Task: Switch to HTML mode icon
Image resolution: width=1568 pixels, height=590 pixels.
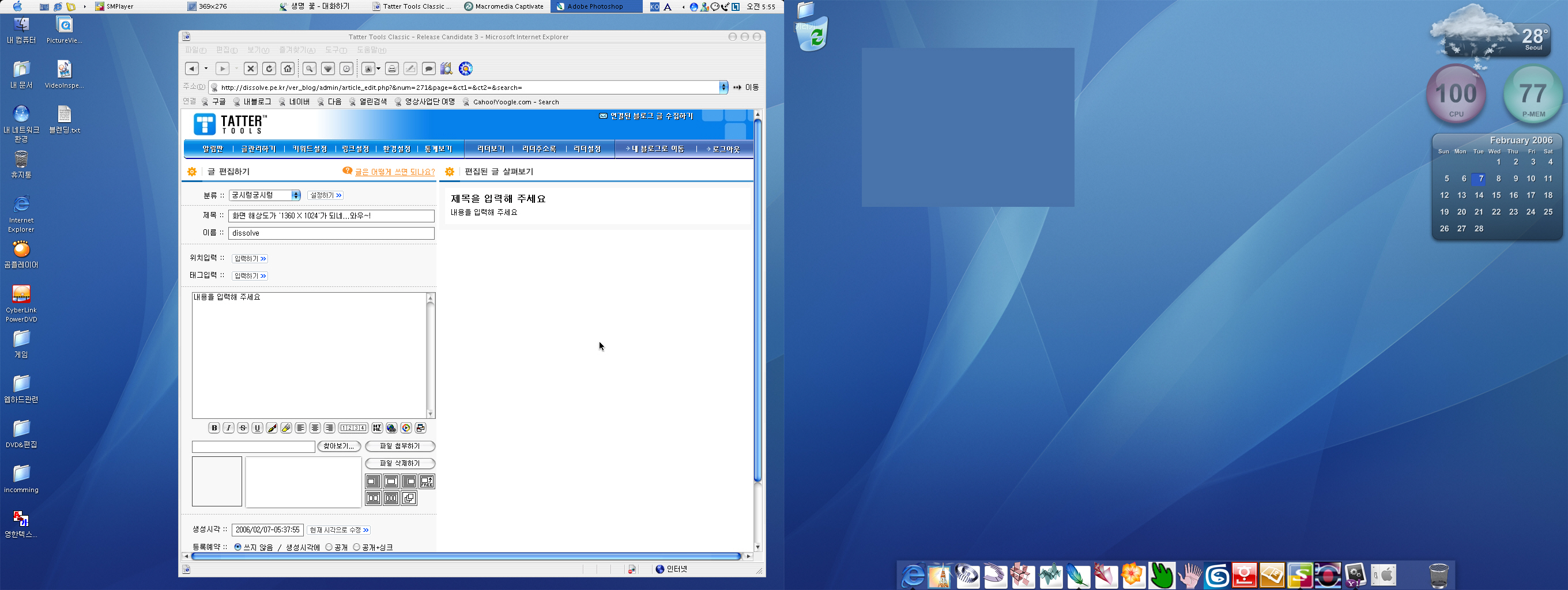Action: (x=378, y=428)
